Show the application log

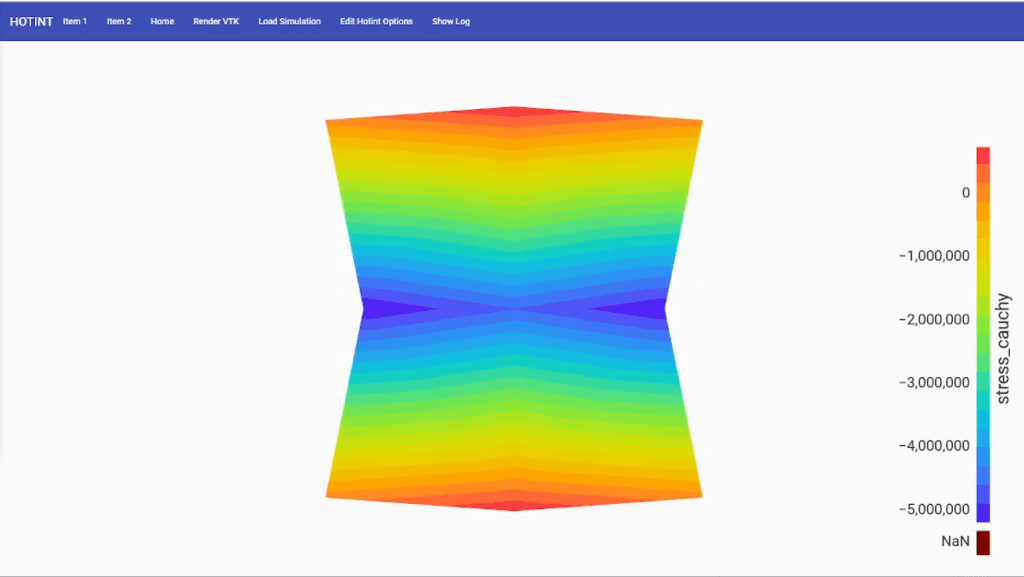450,20
